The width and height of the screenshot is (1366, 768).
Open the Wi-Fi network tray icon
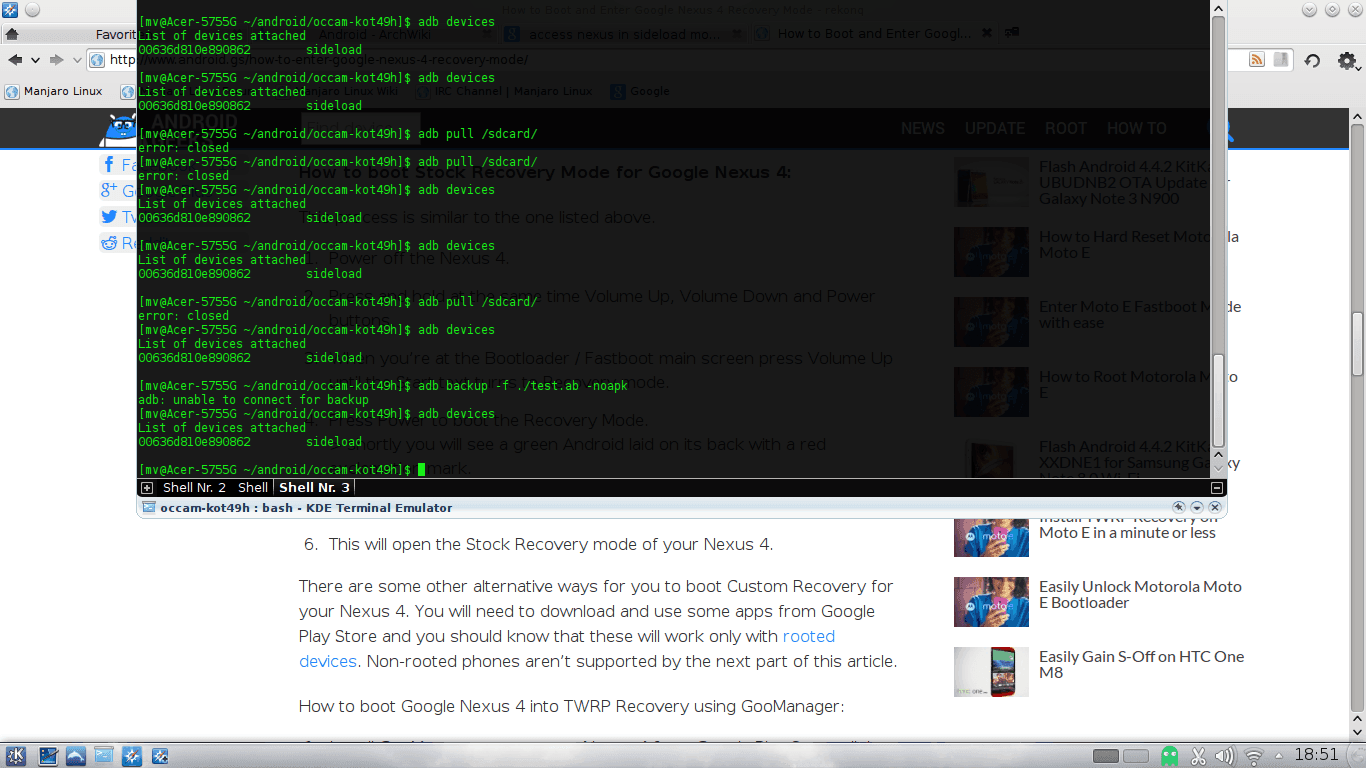tap(1254, 756)
